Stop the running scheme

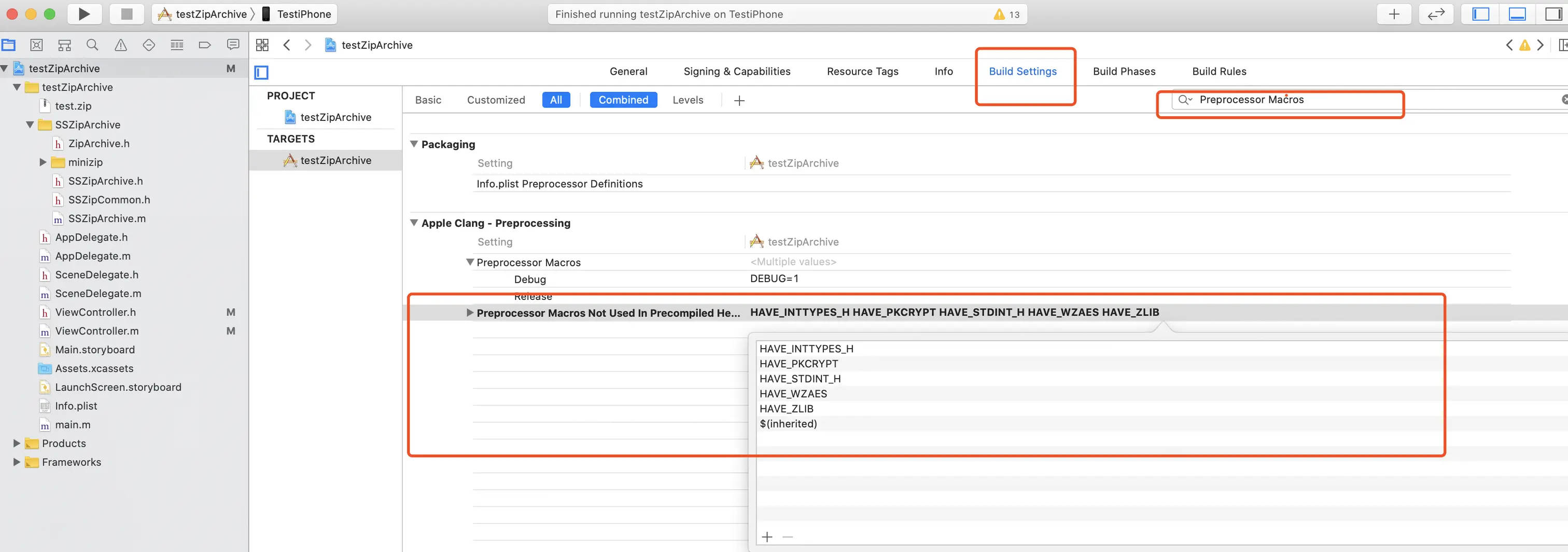pos(127,14)
